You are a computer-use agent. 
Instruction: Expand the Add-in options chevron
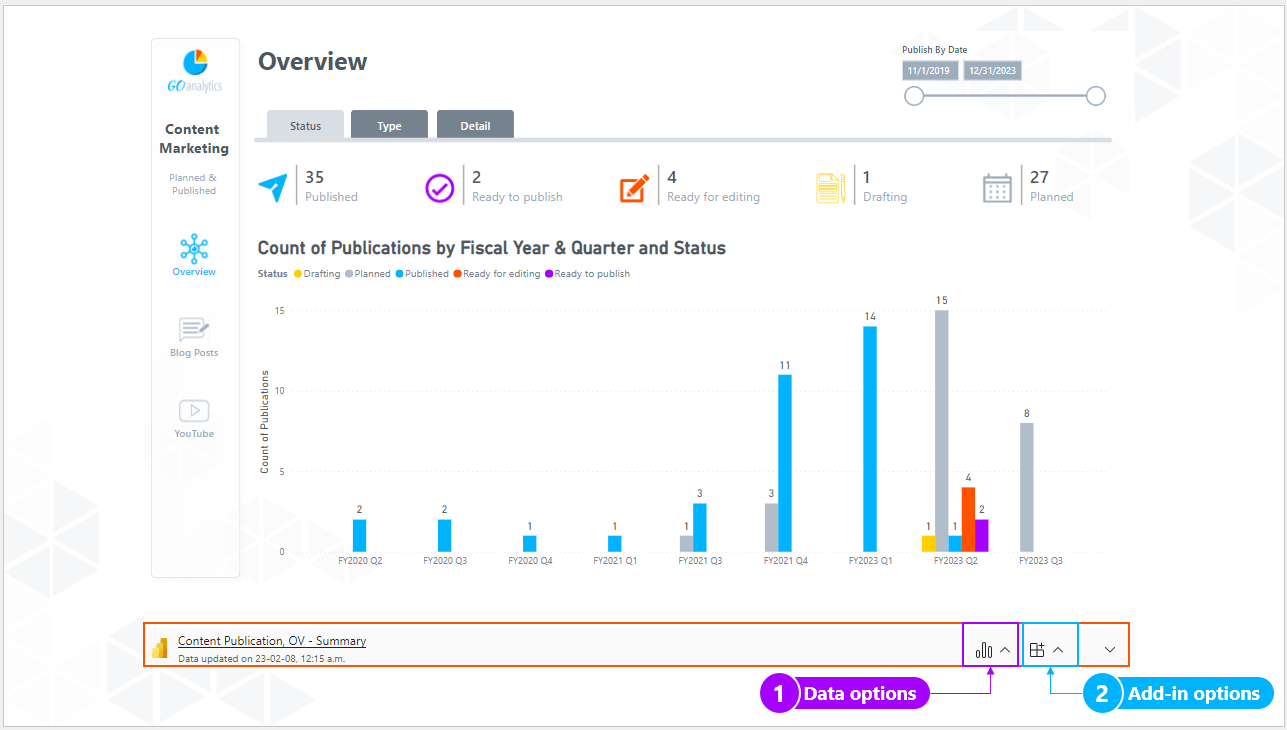1058,650
